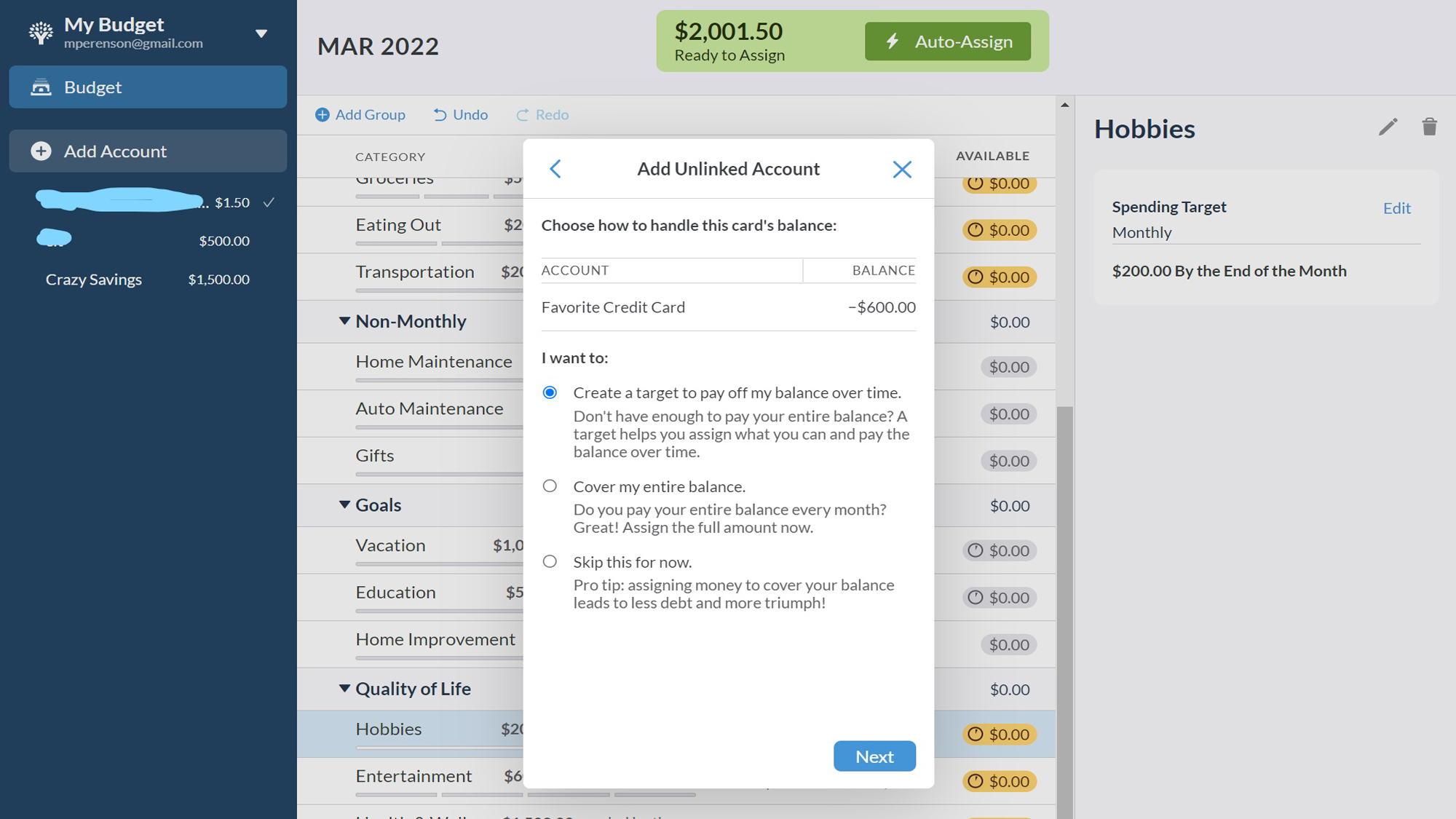This screenshot has height=819, width=1456.
Task: Select 'Create a target to pay off' option
Action: tap(550, 393)
